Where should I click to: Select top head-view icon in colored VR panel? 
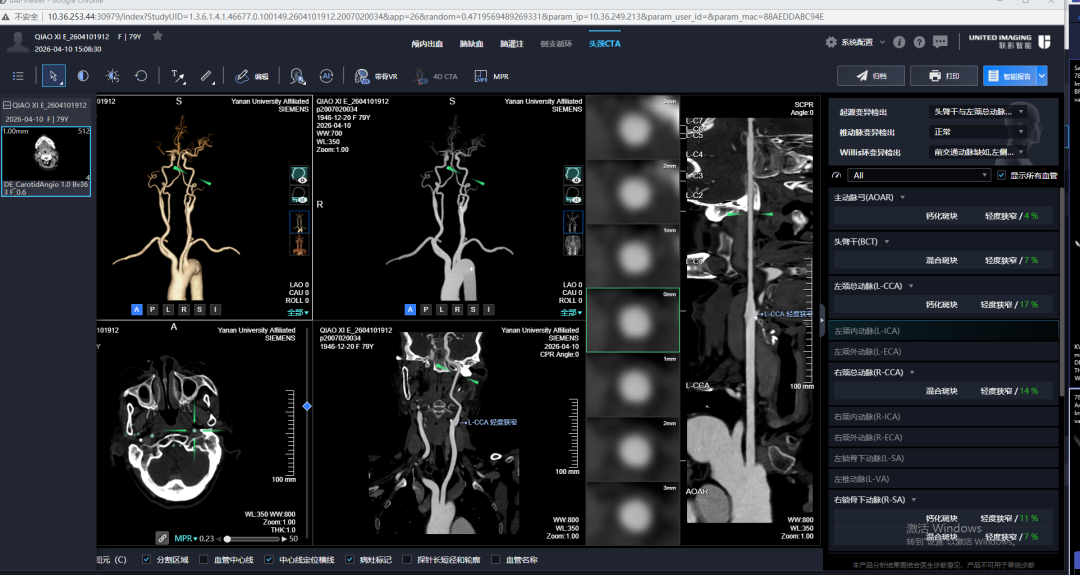[x=299, y=175]
